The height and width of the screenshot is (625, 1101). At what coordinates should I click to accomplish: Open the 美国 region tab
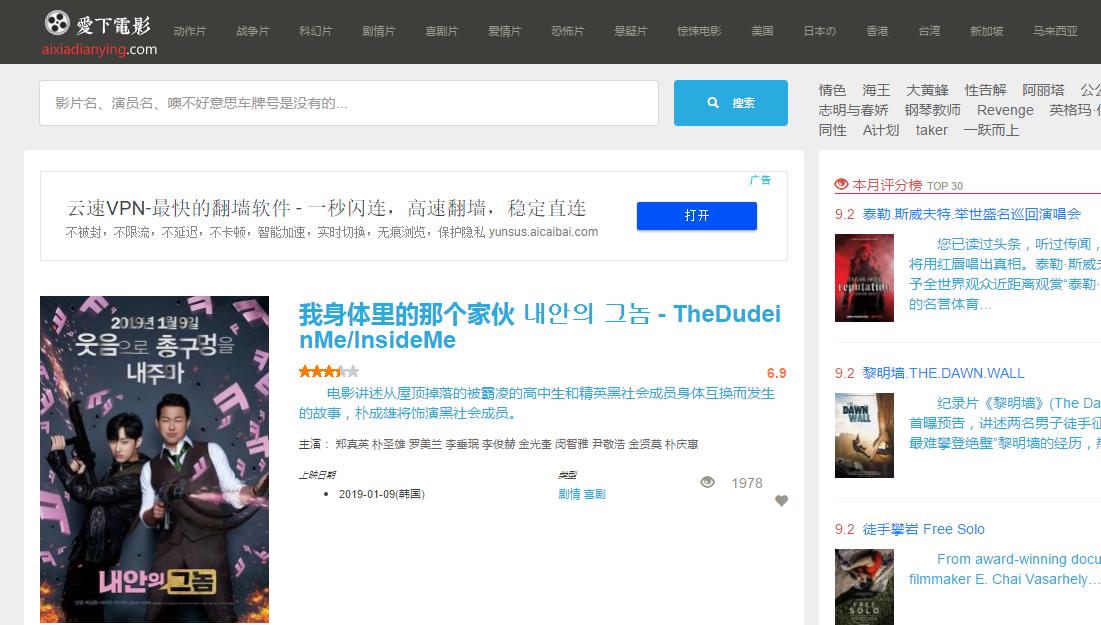click(762, 31)
